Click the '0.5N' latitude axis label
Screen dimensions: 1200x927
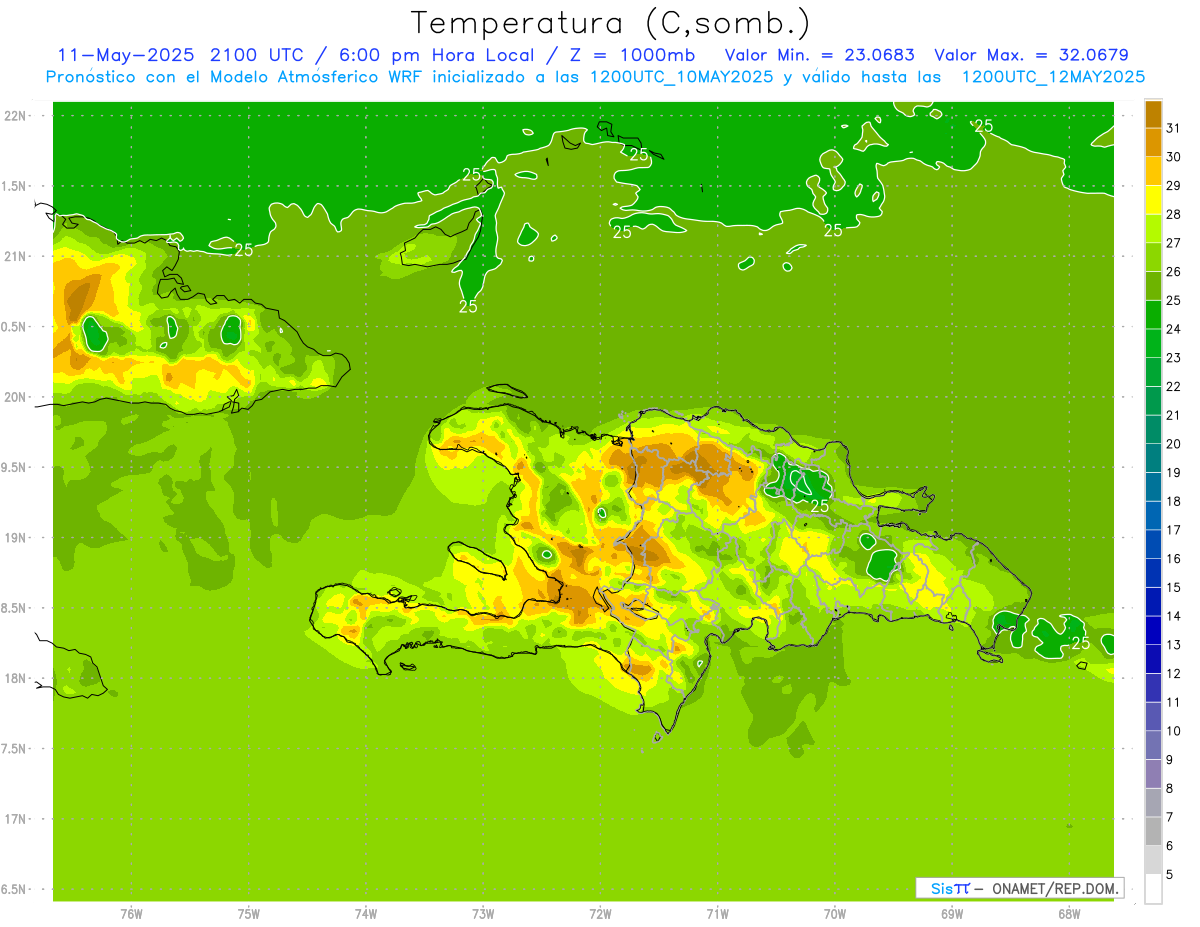tap(15, 327)
